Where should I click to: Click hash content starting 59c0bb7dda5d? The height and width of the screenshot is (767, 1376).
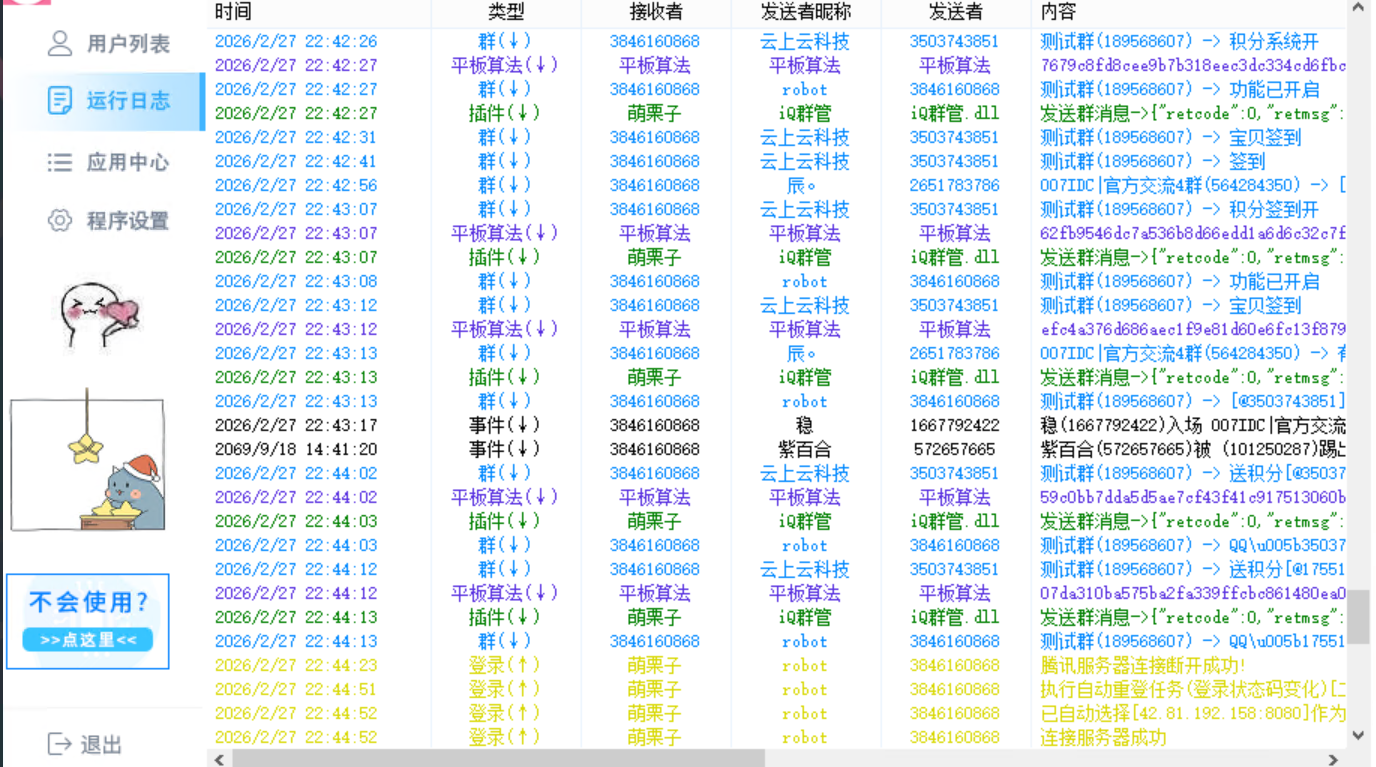click(1192, 497)
